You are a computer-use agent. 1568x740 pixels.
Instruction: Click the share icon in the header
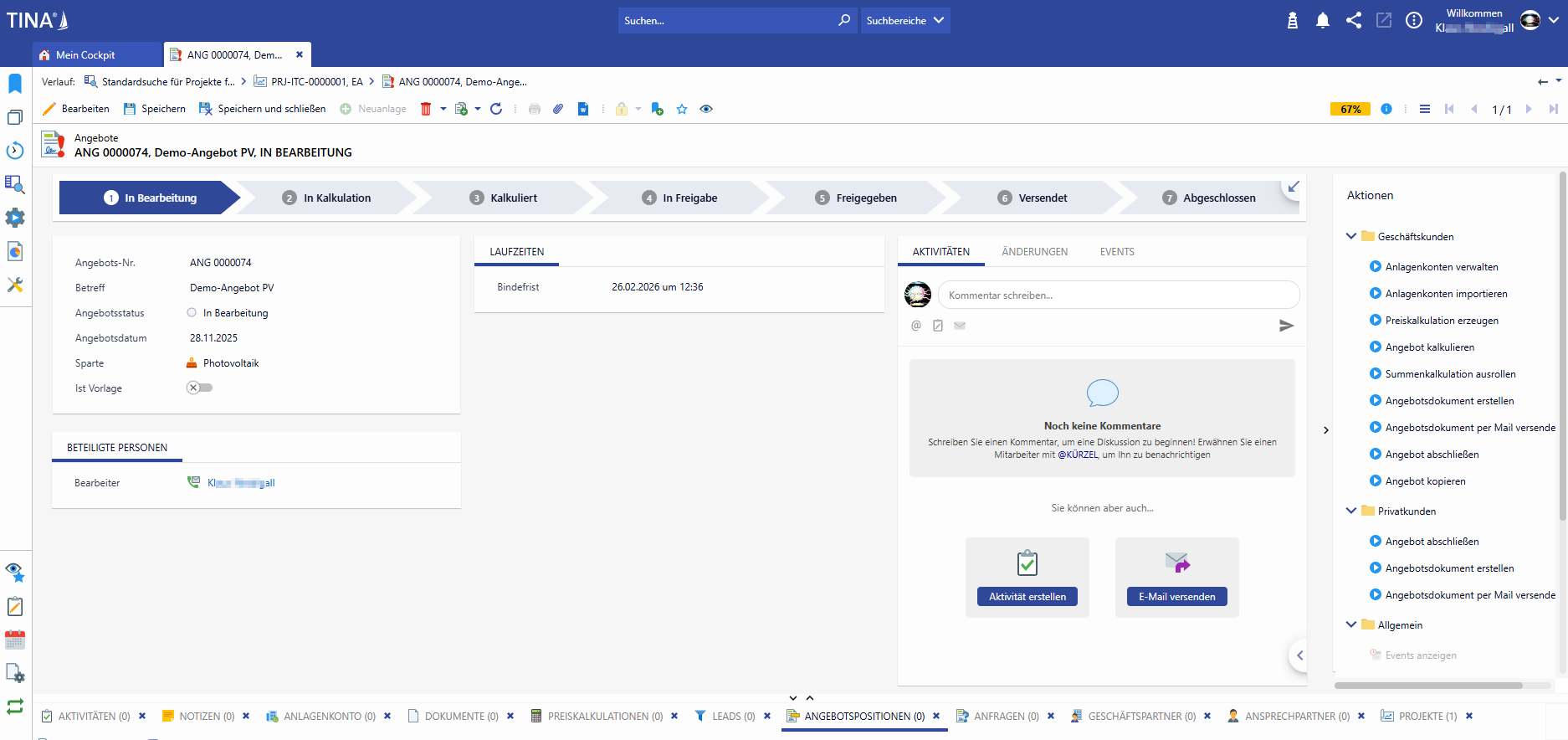coord(1353,21)
